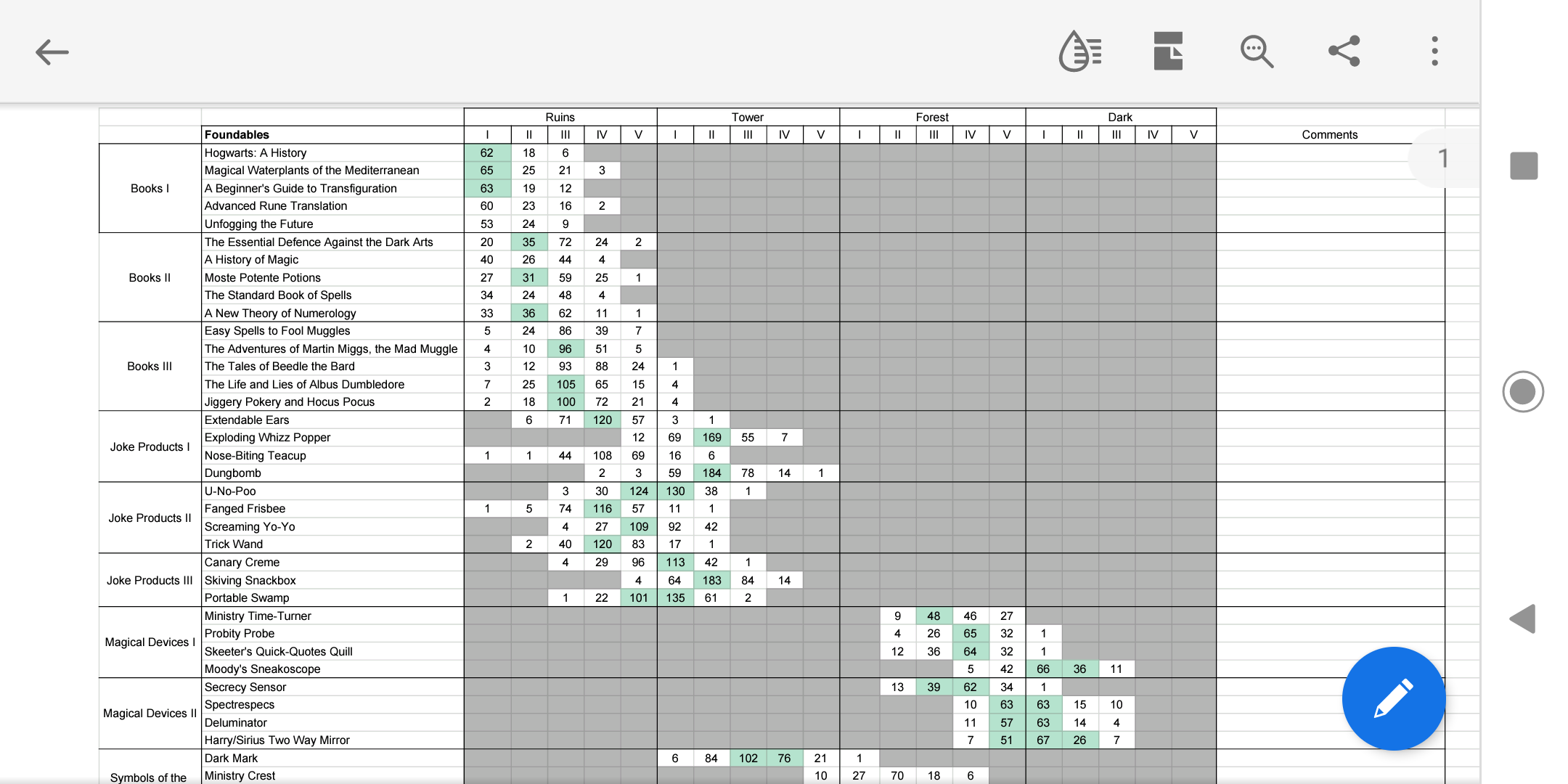Screen dimensions: 1568x784
Task: Tap the share icon
Action: pyautogui.click(x=1344, y=52)
